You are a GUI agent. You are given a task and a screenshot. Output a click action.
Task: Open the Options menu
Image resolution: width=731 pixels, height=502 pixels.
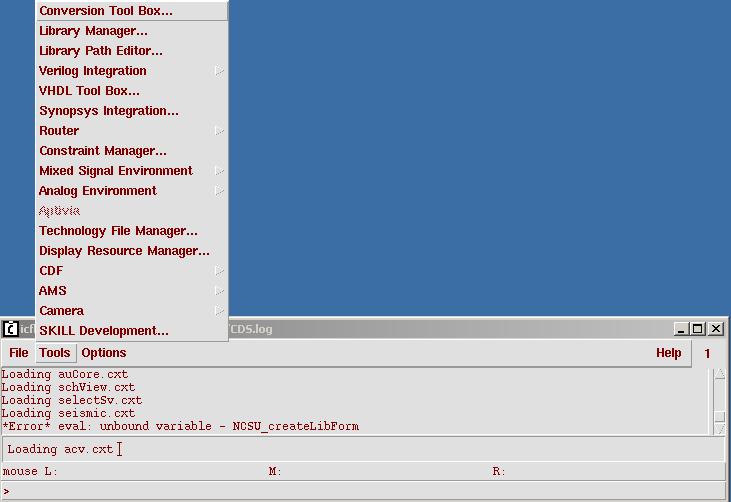click(x=104, y=353)
